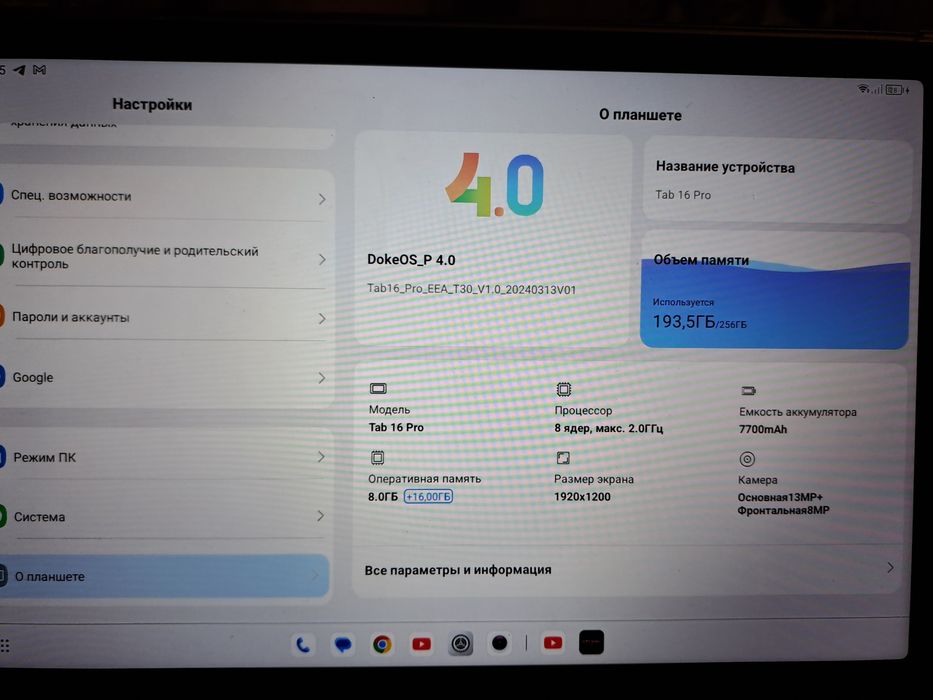Open Система settings
The height and width of the screenshot is (700, 933).
point(165,516)
